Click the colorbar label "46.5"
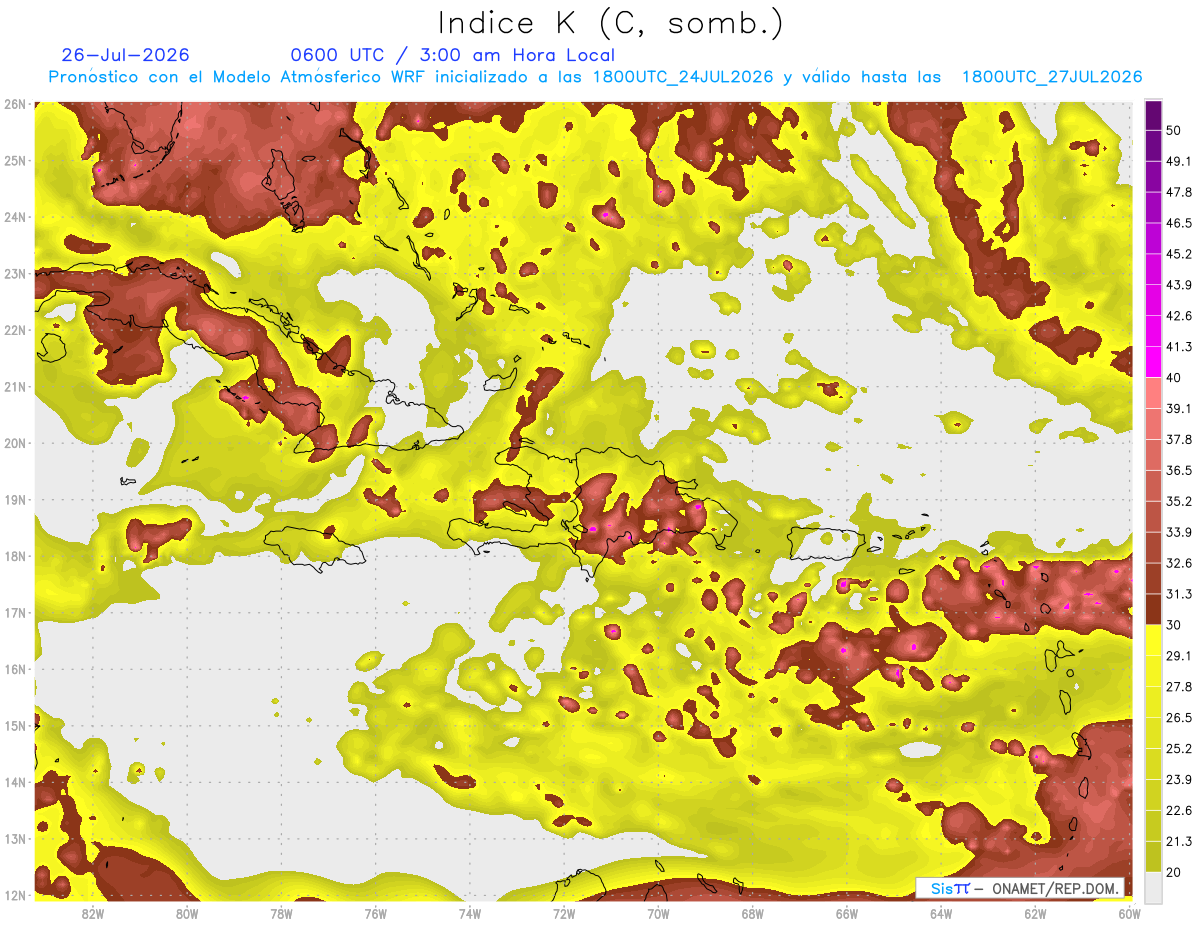The height and width of the screenshot is (927, 1200). (1179, 223)
